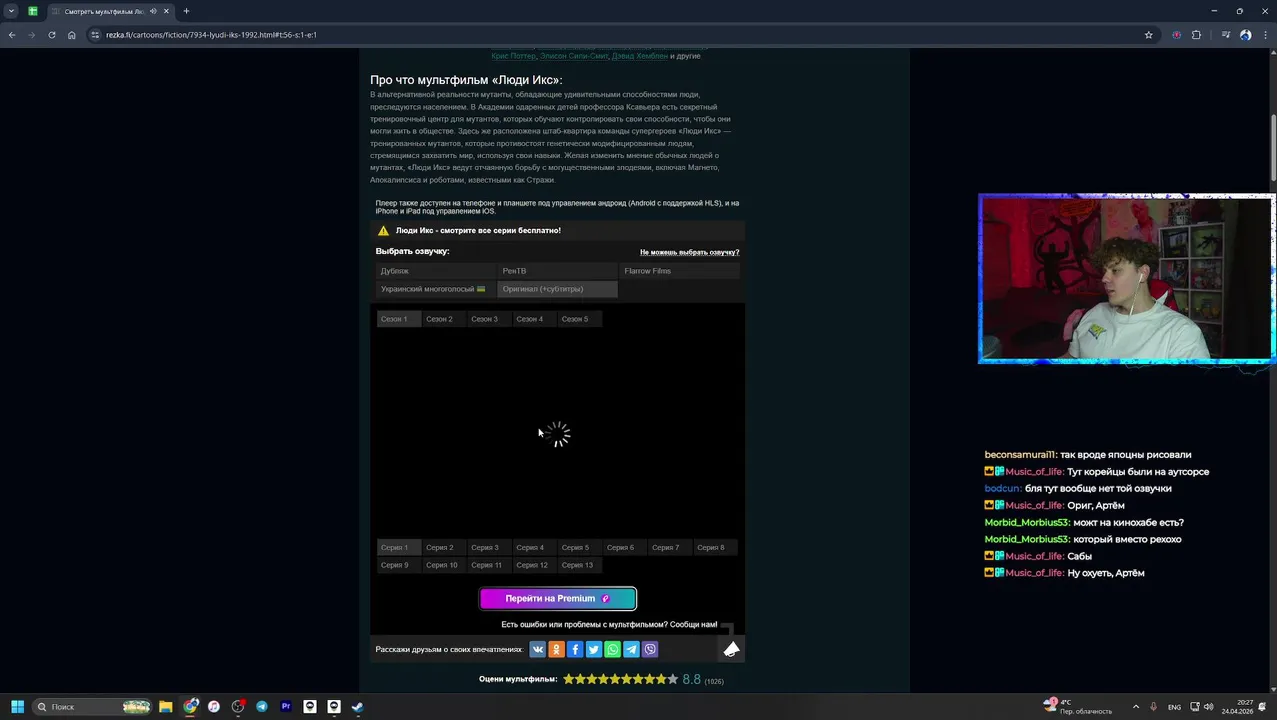Select Оригинал (+субтитры) voice-over
The height and width of the screenshot is (720, 1277).
(x=557, y=289)
